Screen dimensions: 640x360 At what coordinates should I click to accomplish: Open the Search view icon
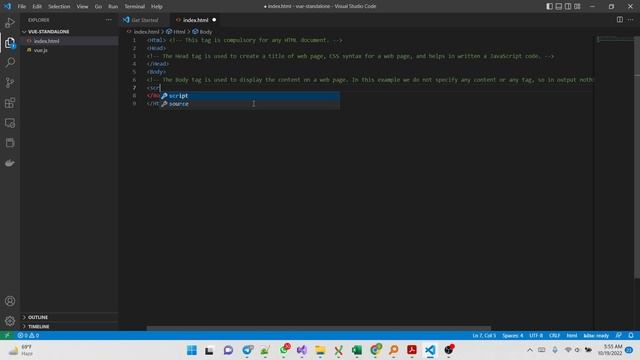point(10,62)
